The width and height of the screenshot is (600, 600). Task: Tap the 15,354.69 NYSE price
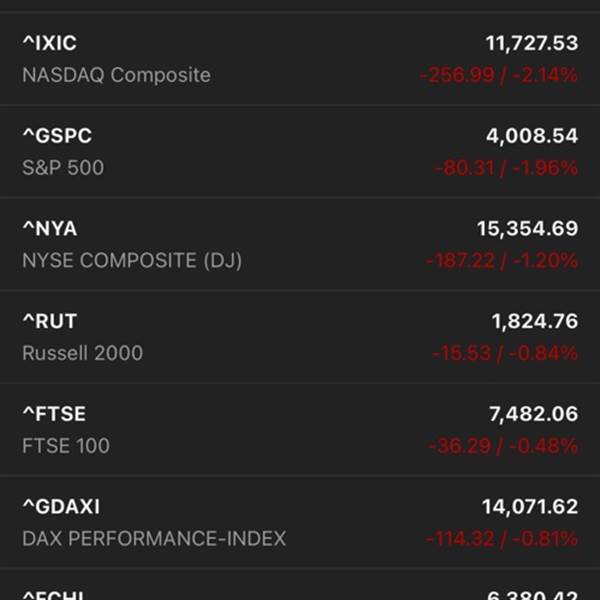point(527,228)
